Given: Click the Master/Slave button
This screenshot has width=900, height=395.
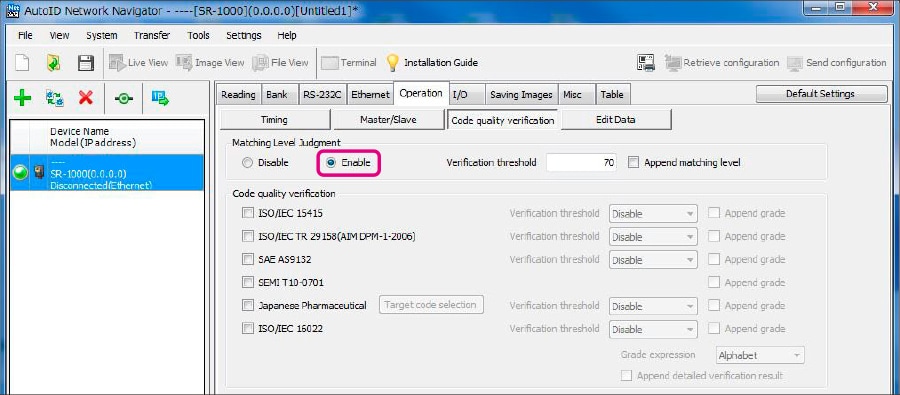Looking at the screenshot, I should (388, 120).
